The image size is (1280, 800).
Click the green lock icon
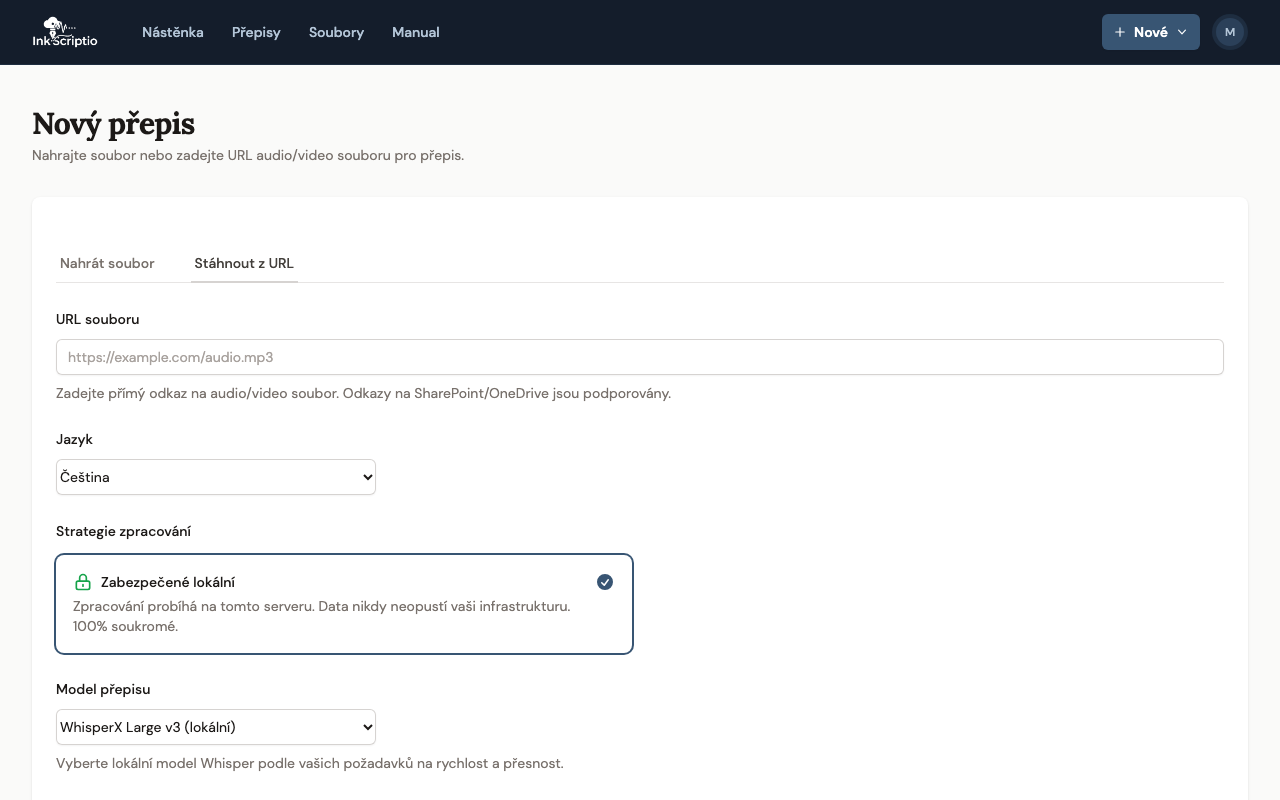click(x=83, y=582)
